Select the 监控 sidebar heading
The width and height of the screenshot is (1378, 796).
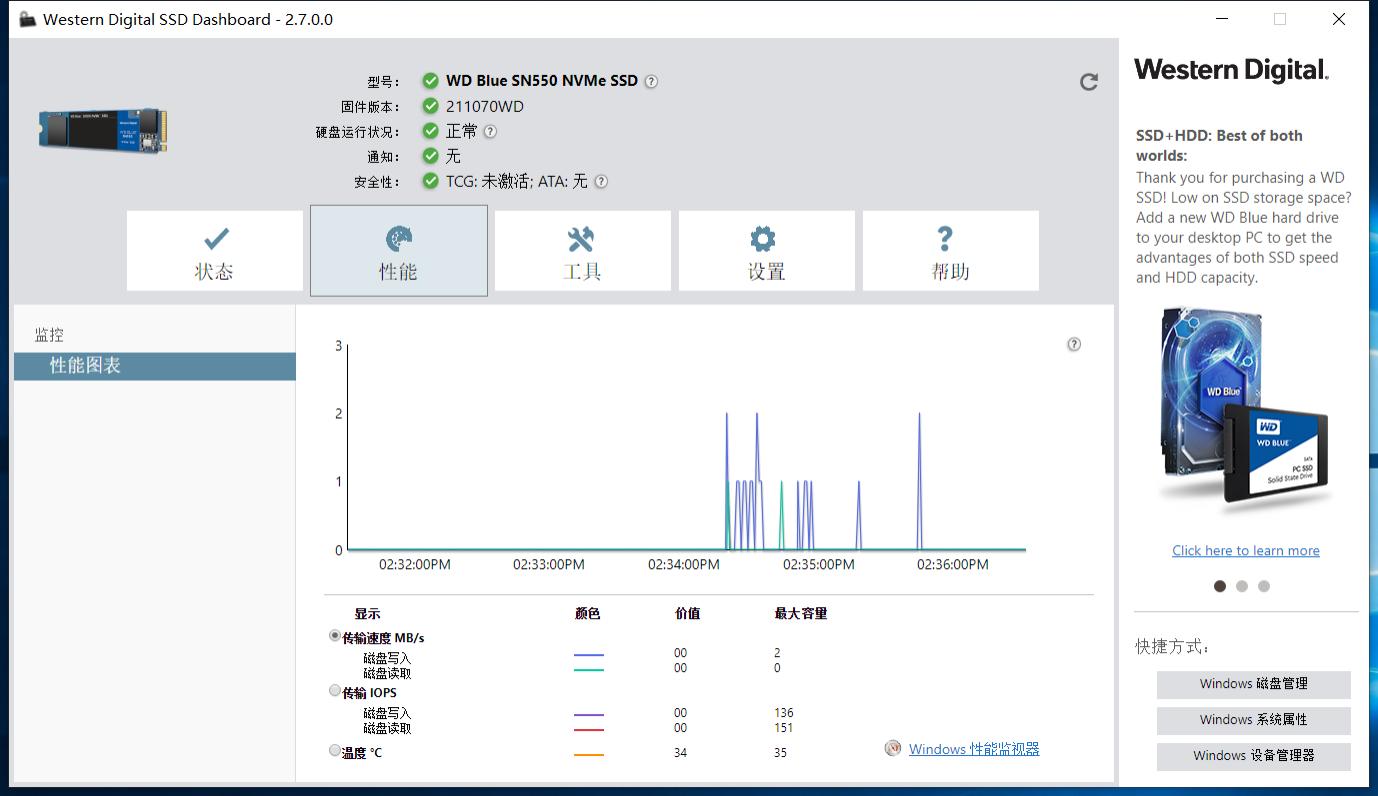coord(49,335)
